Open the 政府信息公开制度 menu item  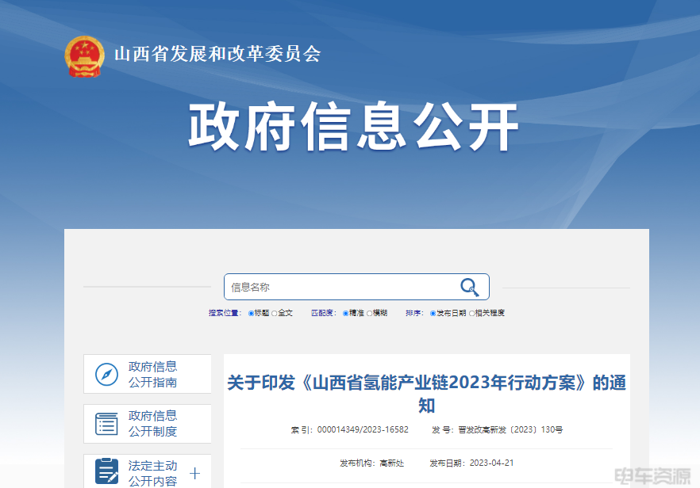[x=153, y=423]
